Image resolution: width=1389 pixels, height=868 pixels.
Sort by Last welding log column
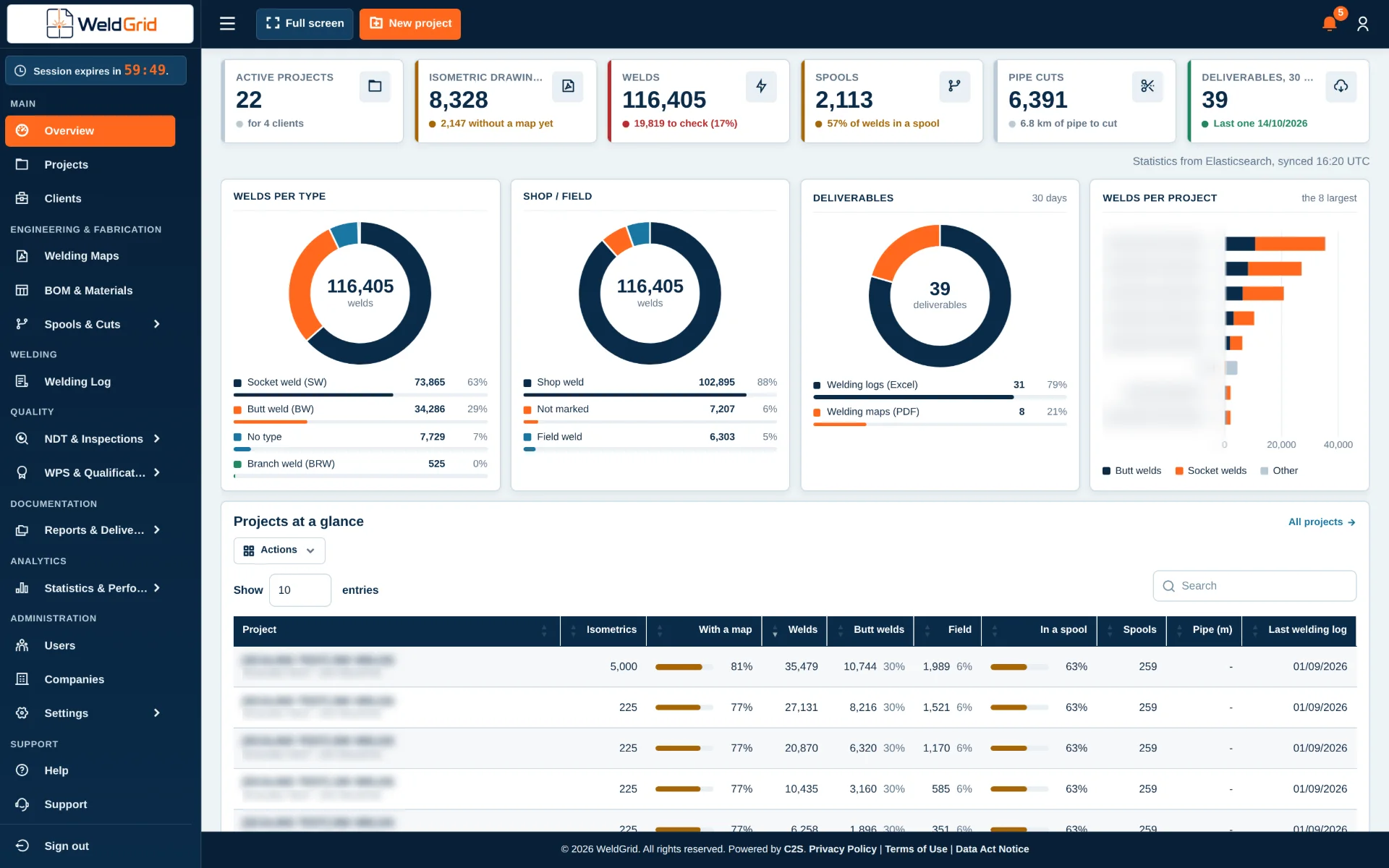(1299, 630)
